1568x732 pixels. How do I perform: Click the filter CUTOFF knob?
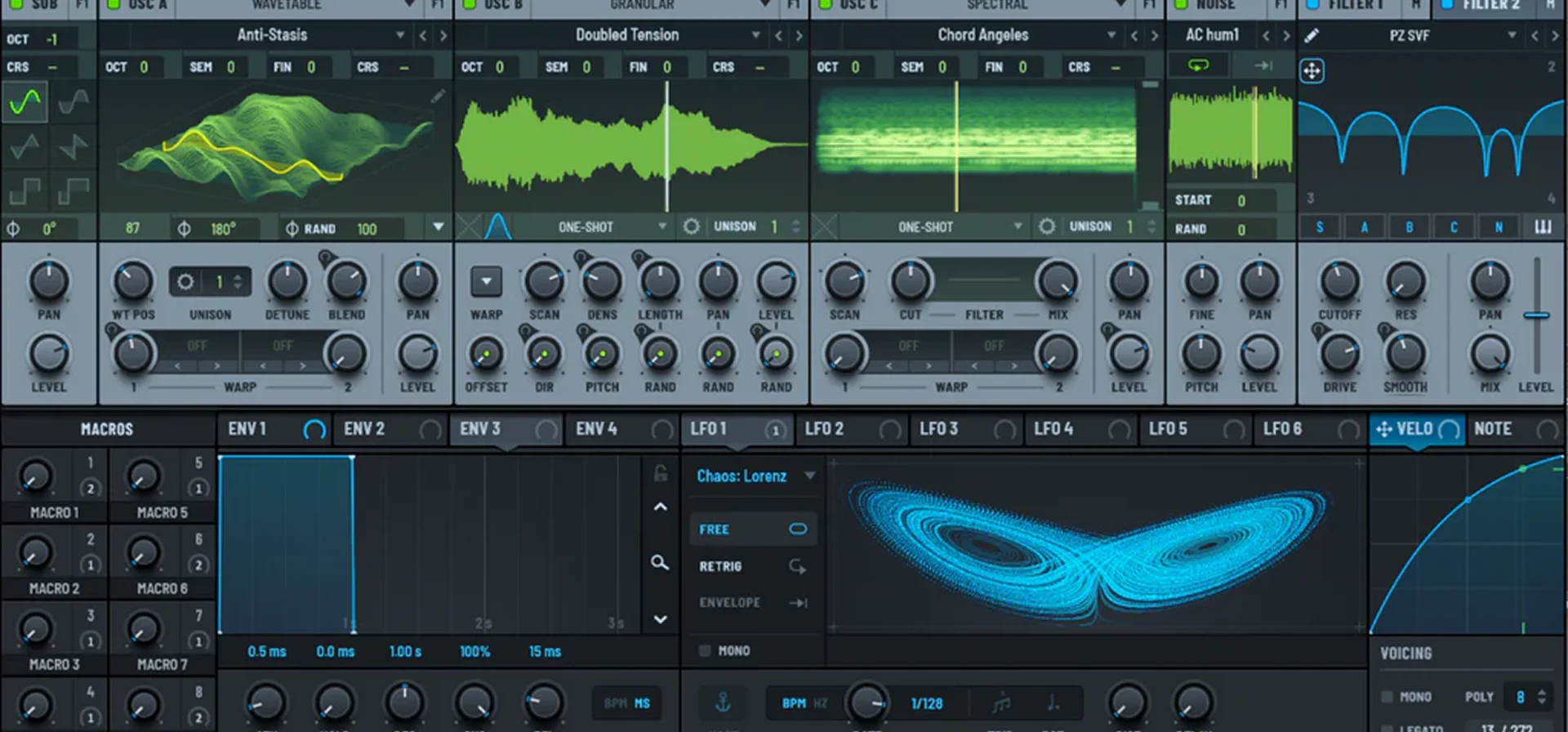[1339, 282]
